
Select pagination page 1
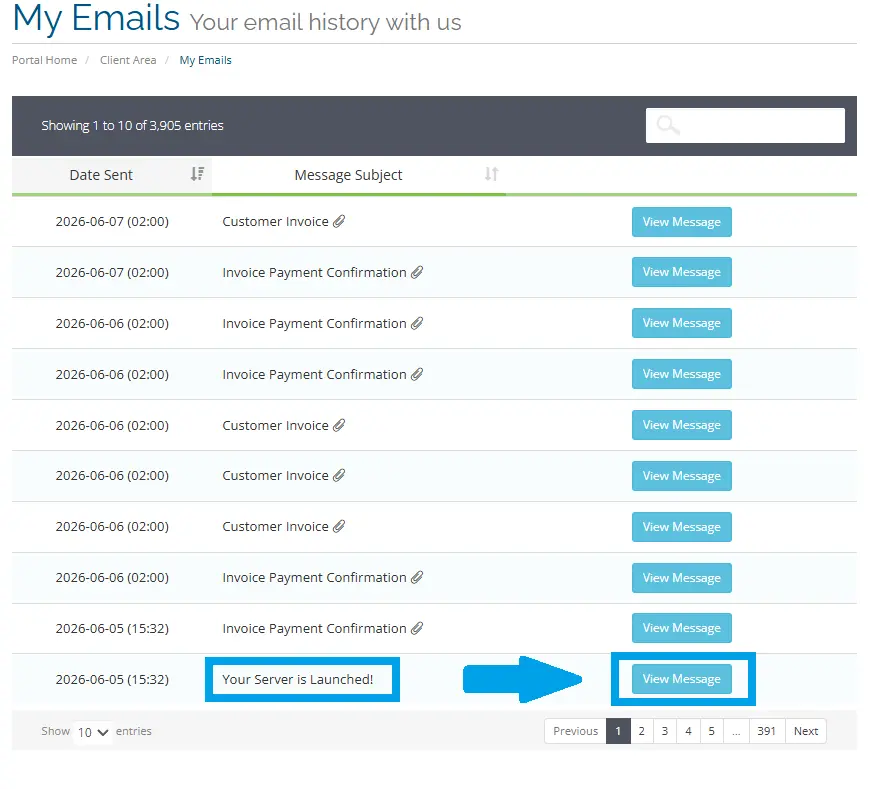click(x=618, y=731)
